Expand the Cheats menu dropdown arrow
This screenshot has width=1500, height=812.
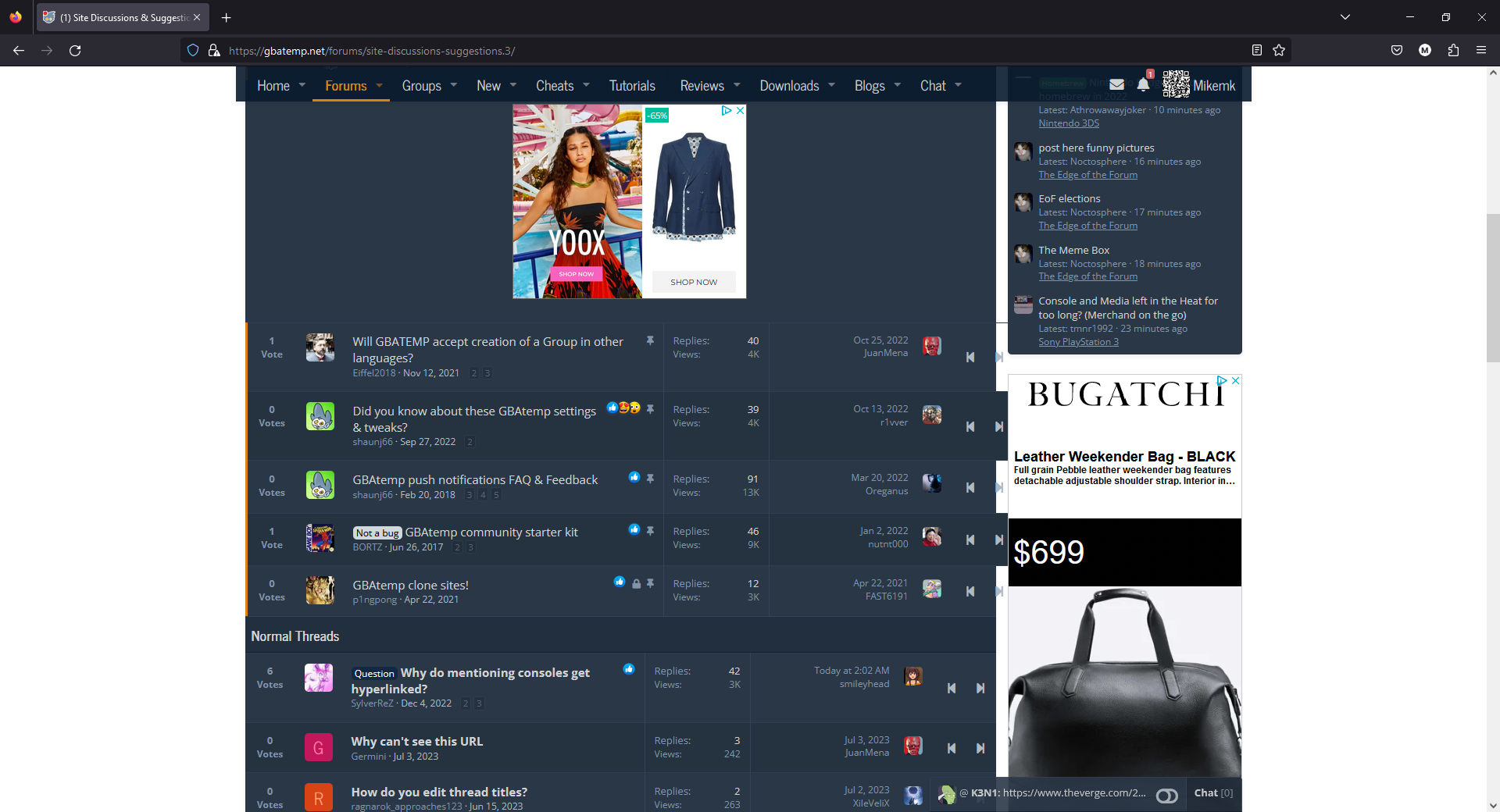(x=586, y=85)
